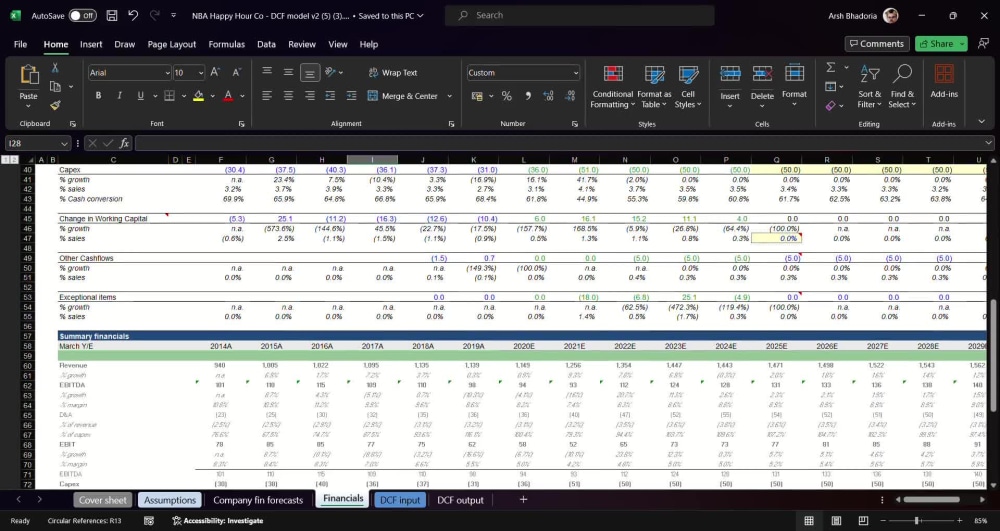
Task: Open the Number format Custom dropdown
Action: coord(575,73)
